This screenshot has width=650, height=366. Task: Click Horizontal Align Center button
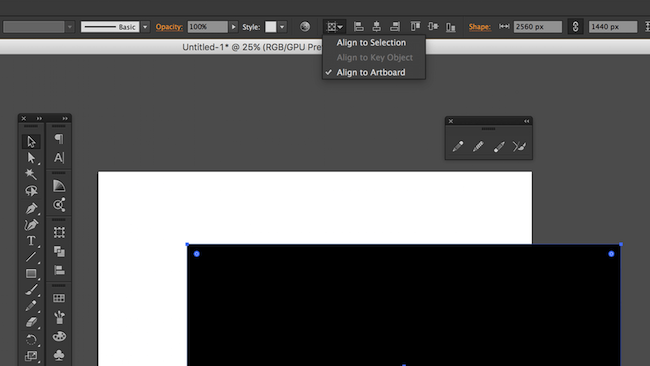[x=376, y=27]
